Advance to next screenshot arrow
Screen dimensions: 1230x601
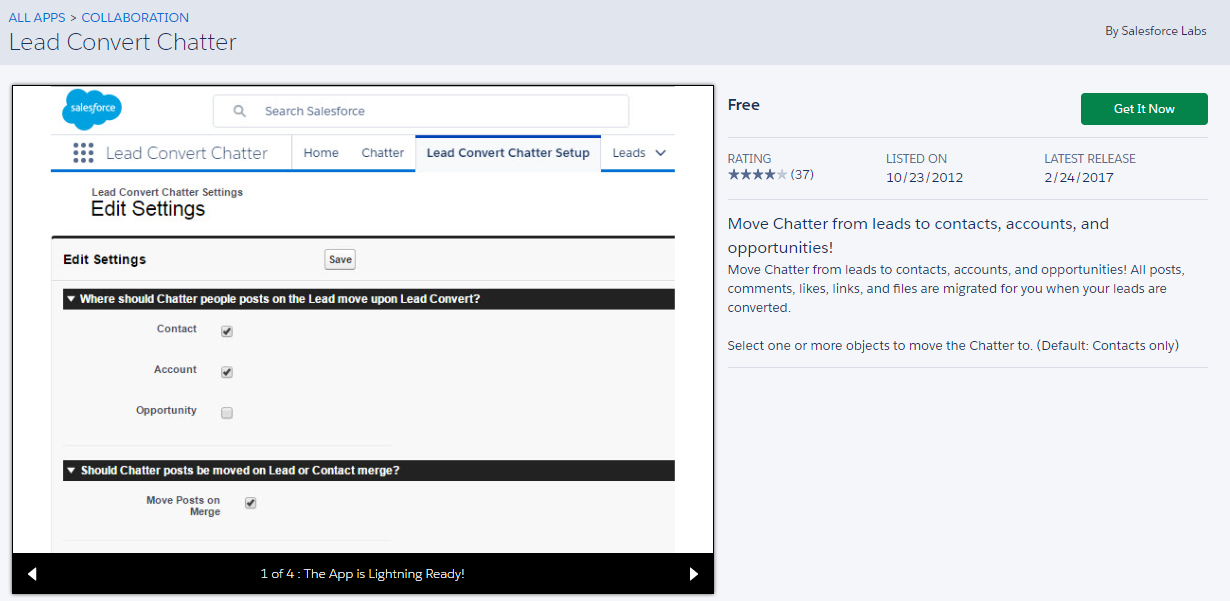click(x=694, y=574)
